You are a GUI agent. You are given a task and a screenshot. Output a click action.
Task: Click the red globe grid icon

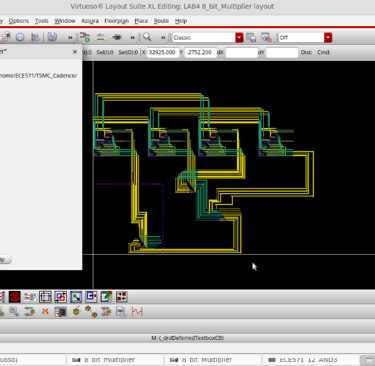click(15, 297)
